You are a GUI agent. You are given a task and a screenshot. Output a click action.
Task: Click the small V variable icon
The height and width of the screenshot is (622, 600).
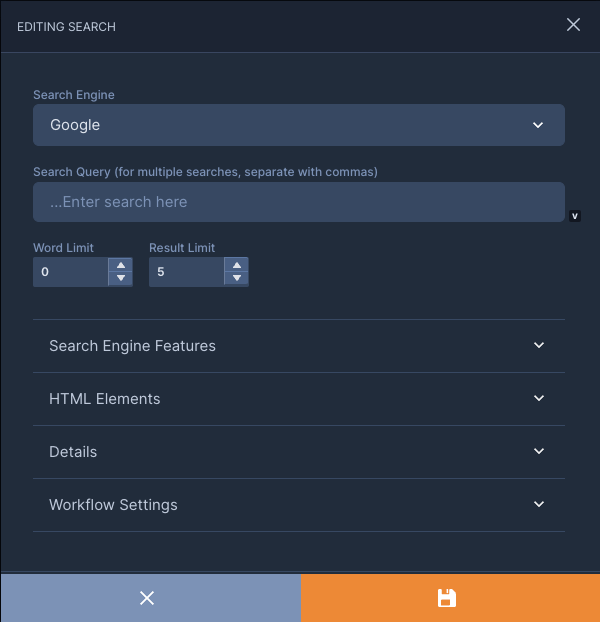point(575,216)
